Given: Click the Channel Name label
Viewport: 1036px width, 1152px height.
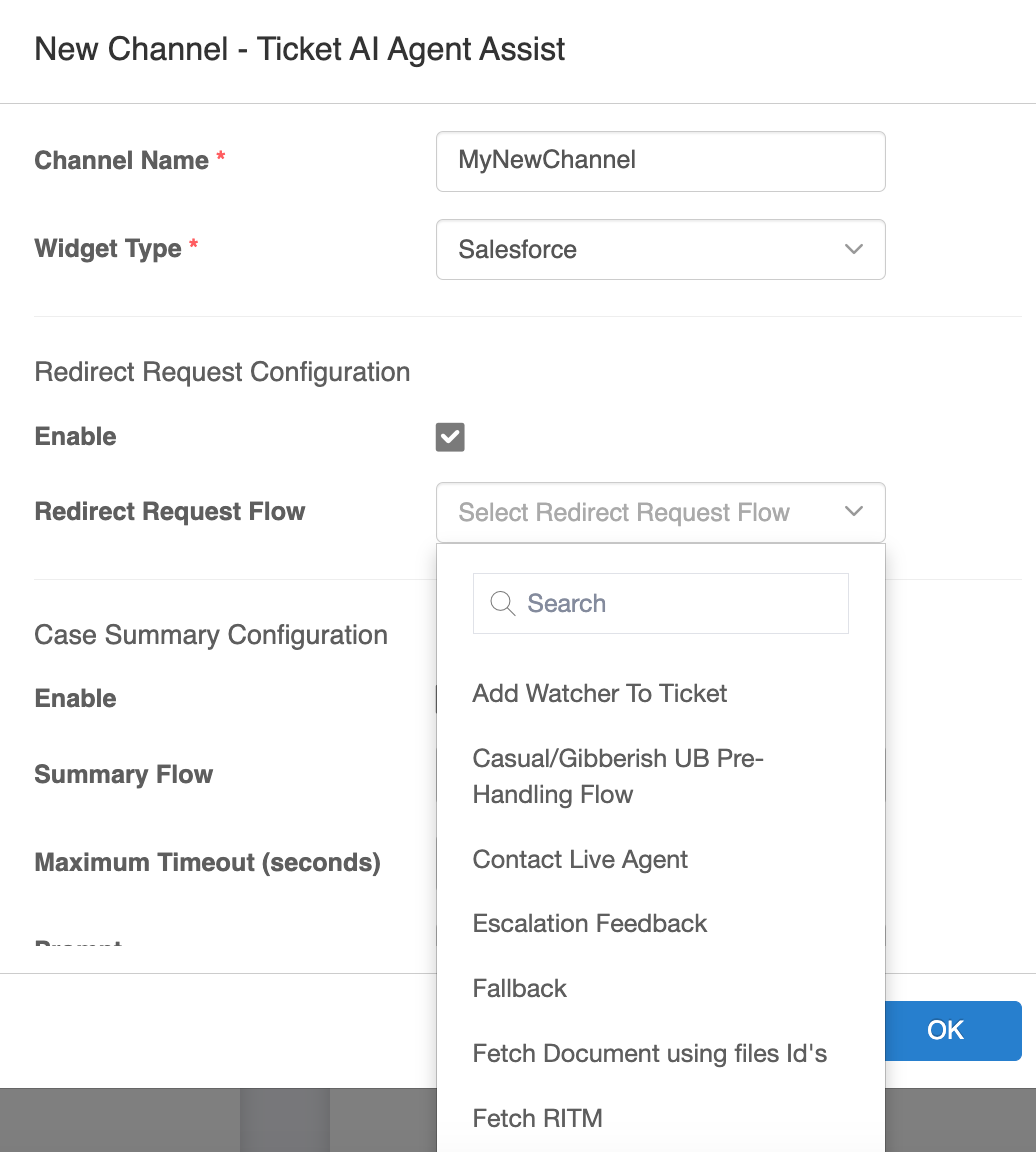Looking at the screenshot, I should (x=122, y=161).
